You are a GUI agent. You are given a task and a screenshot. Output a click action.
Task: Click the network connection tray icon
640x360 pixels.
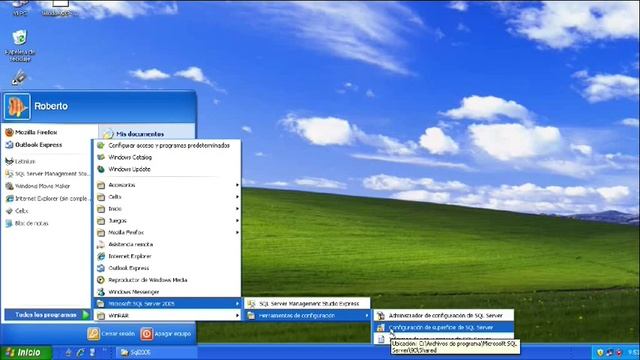[x=609, y=352]
